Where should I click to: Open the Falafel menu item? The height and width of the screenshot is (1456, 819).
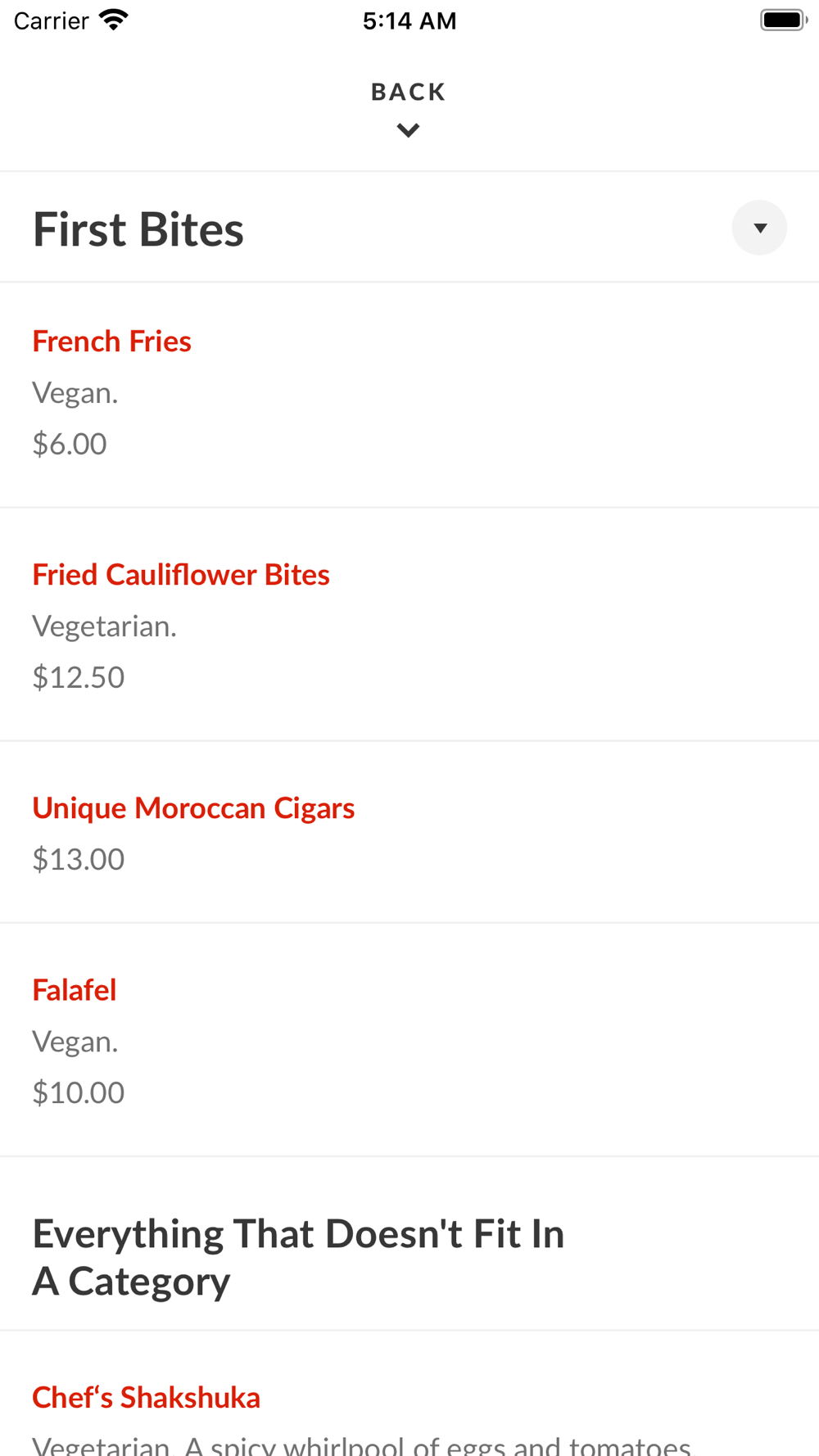click(x=75, y=990)
